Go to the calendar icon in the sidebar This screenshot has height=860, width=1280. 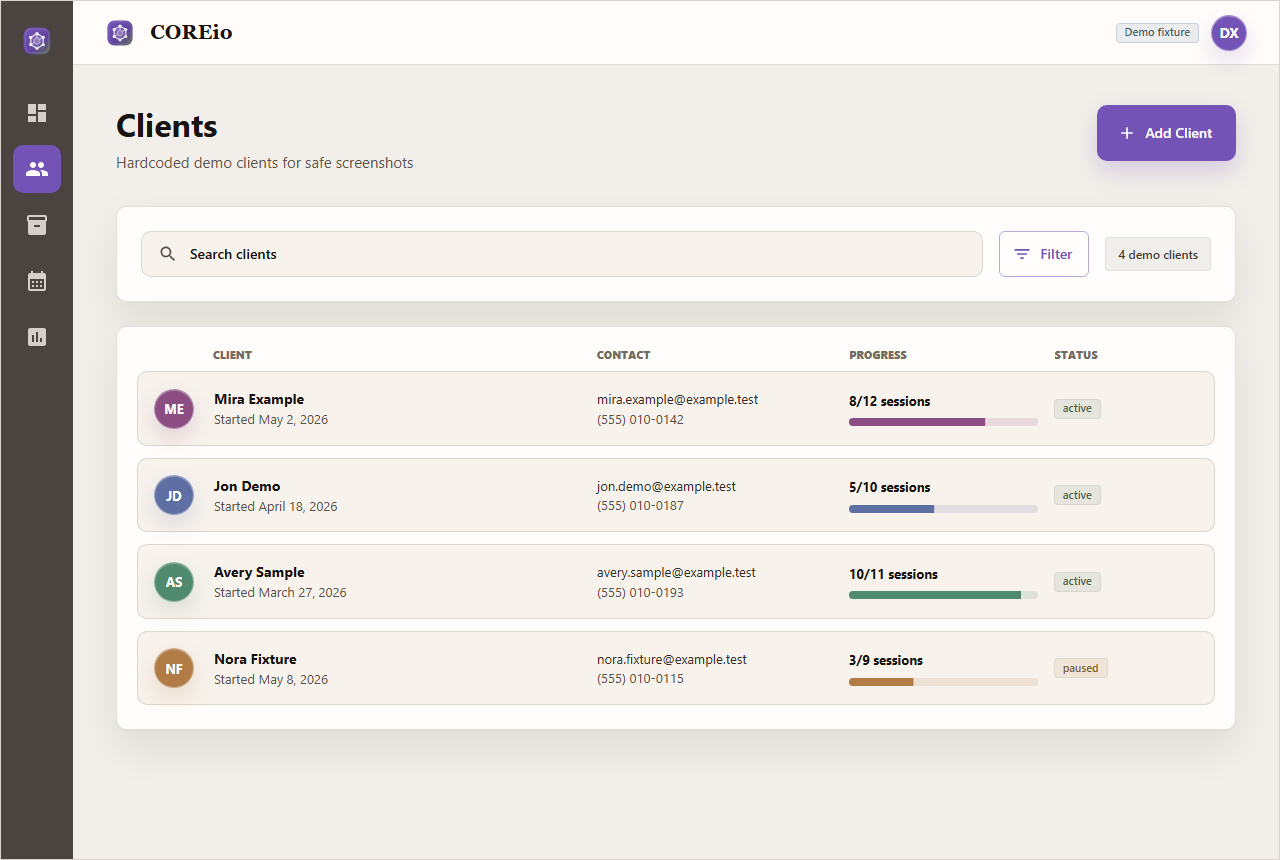click(37, 281)
